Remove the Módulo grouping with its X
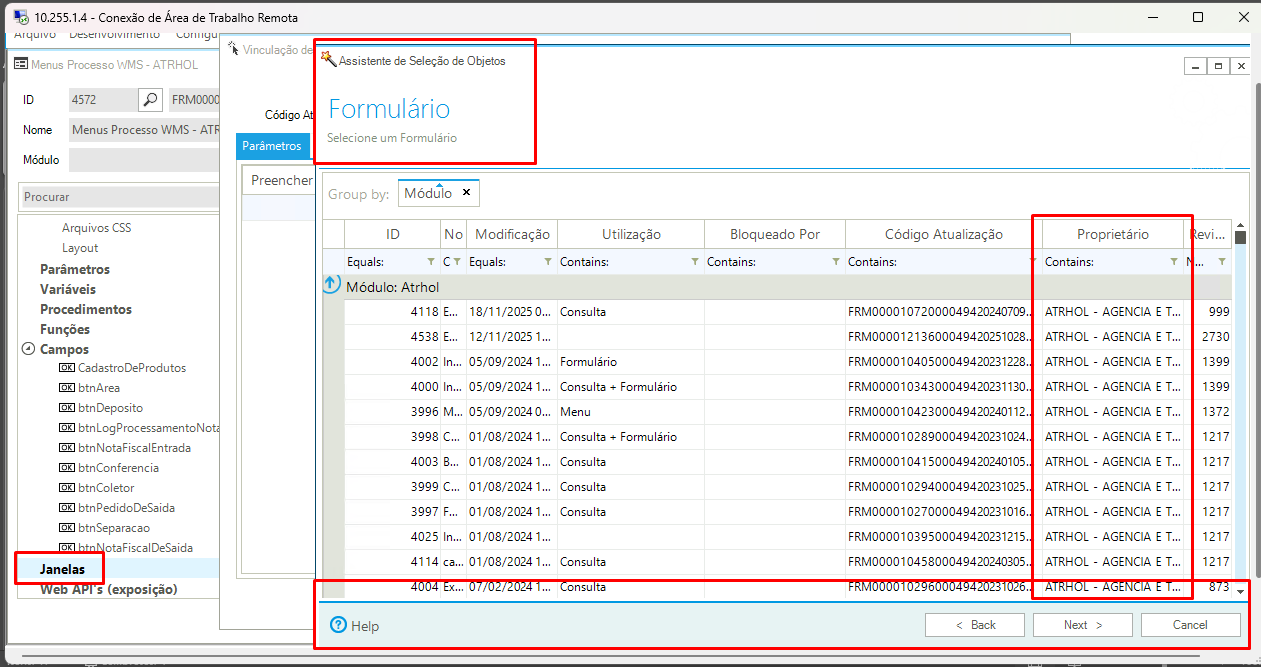 click(466, 193)
